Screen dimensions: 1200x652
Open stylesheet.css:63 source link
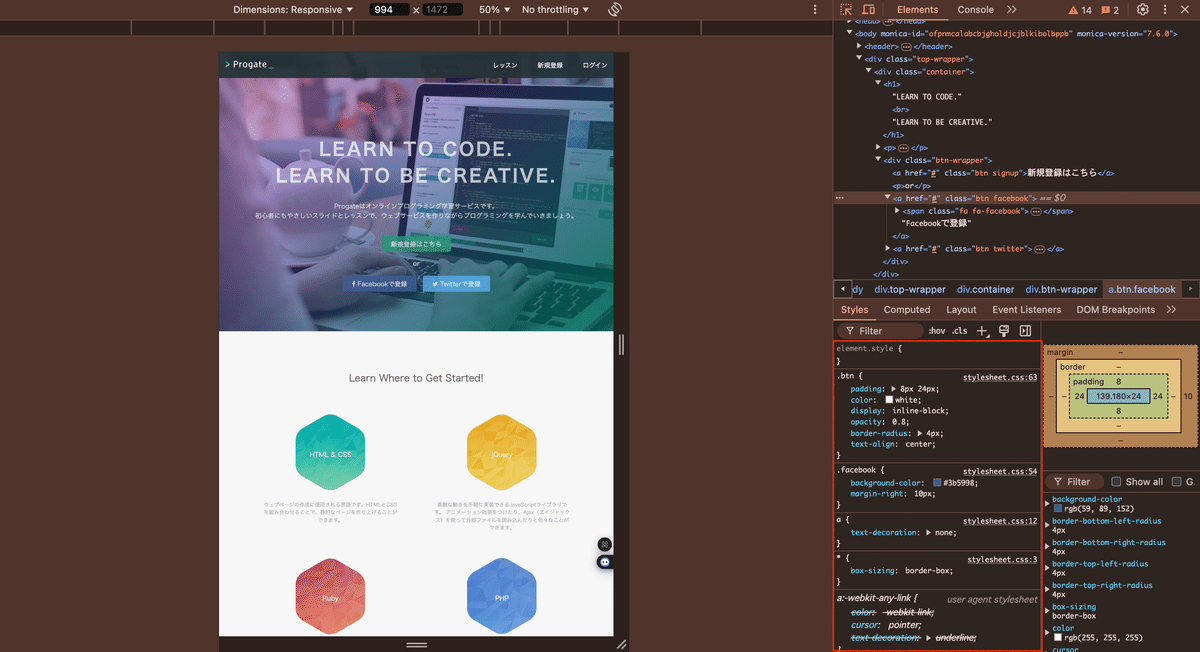(x=1000, y=378)
